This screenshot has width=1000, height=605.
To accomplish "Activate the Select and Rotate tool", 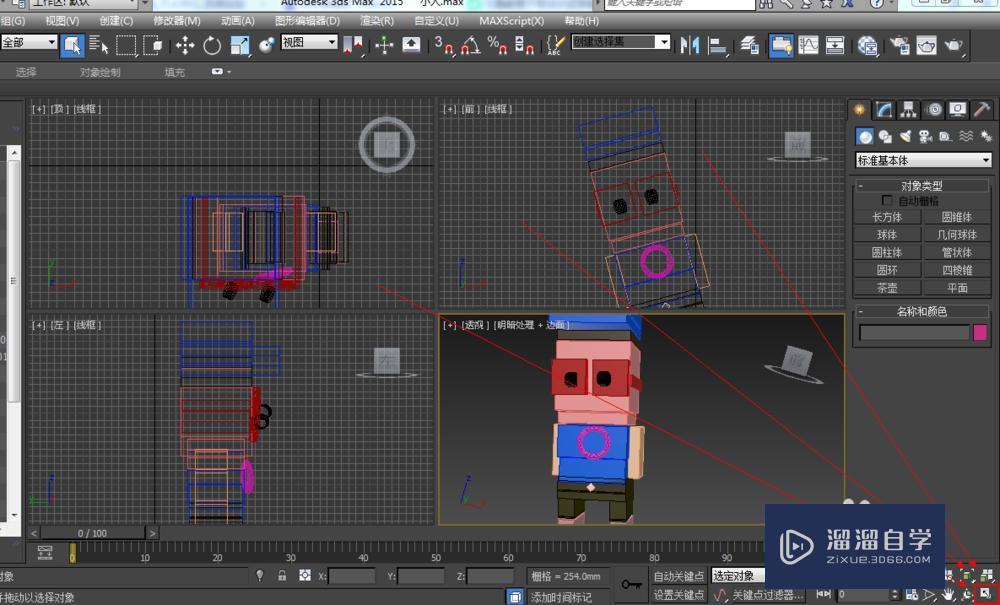I will (211, 44).
